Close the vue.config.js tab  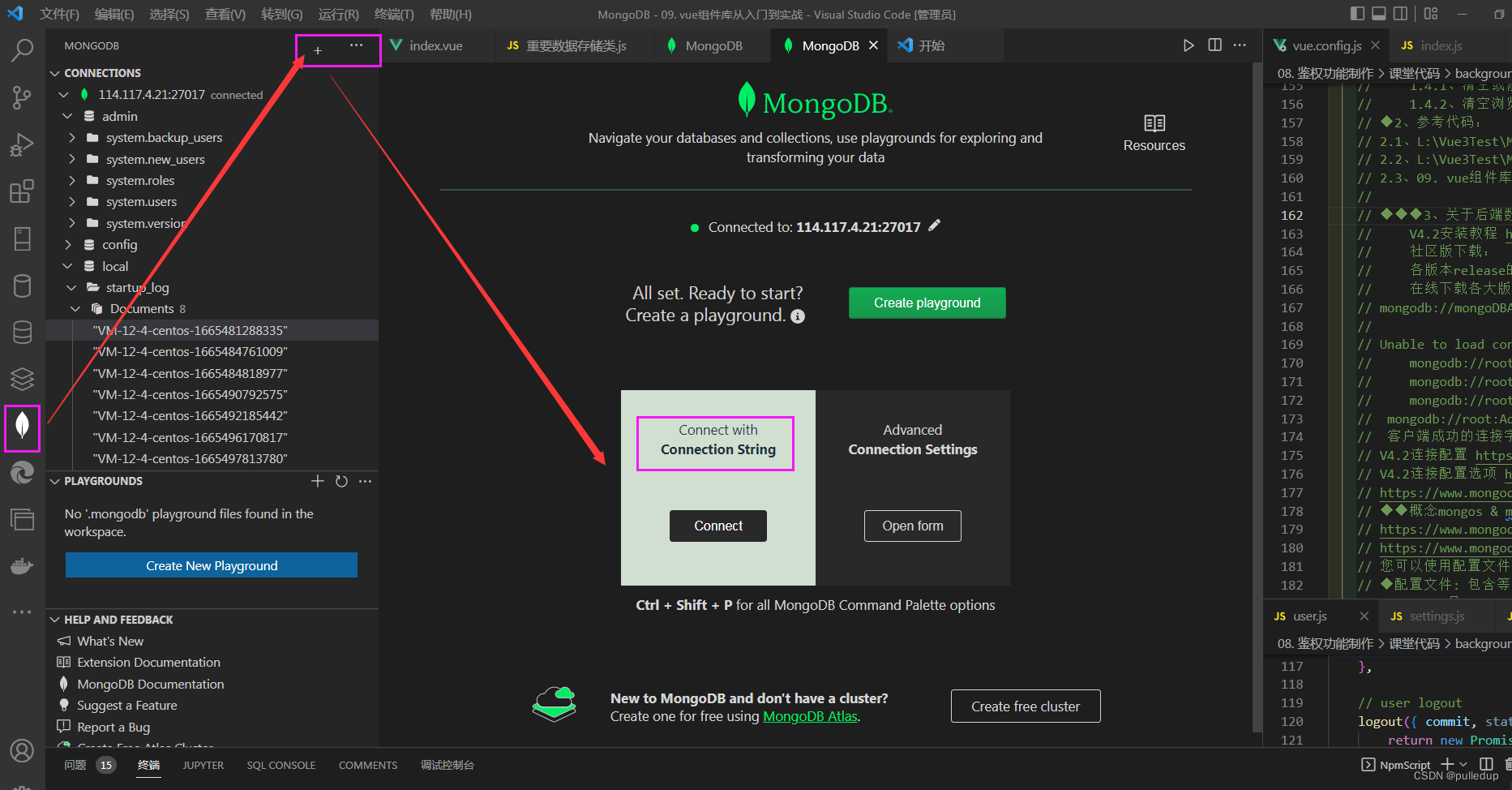pyautogui.click(x=1375, y=45)
